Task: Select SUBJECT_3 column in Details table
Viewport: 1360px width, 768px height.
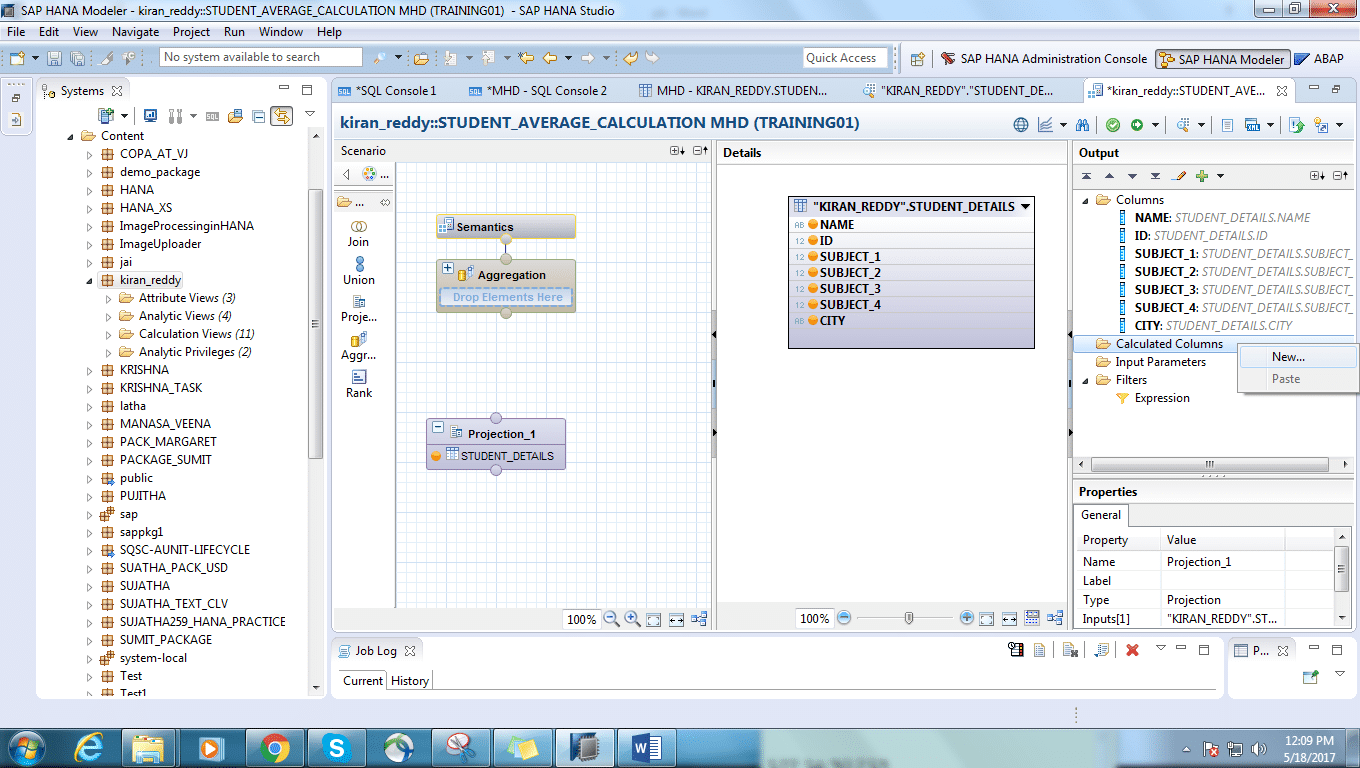Action: (x=911, y=289)
